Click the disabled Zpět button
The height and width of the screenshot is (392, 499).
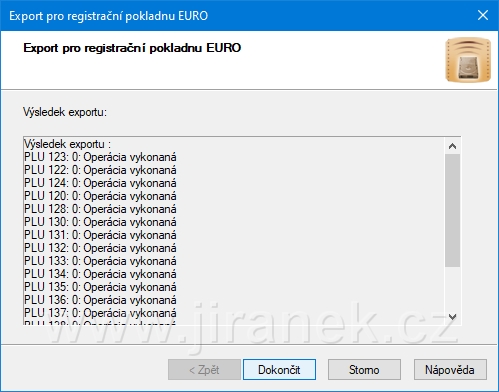204,369
